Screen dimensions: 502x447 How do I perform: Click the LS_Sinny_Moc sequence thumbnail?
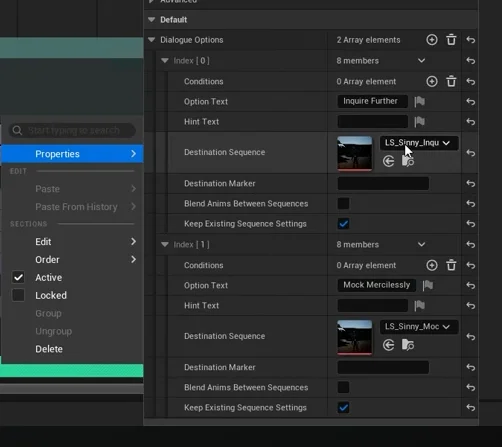354,337
